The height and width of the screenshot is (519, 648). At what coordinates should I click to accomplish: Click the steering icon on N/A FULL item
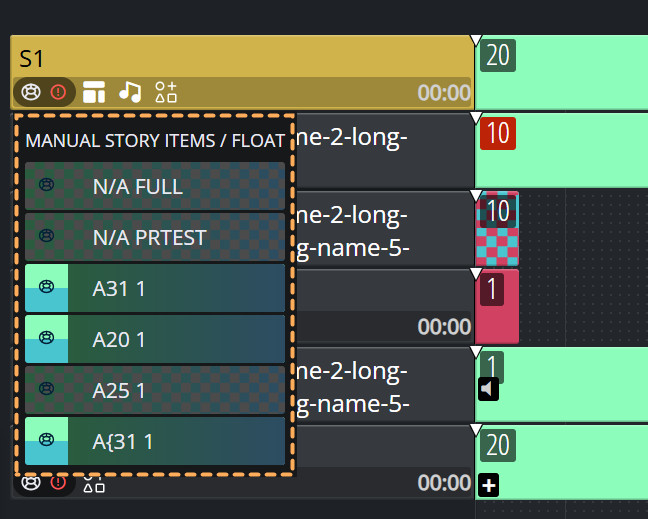click(46, 185)
